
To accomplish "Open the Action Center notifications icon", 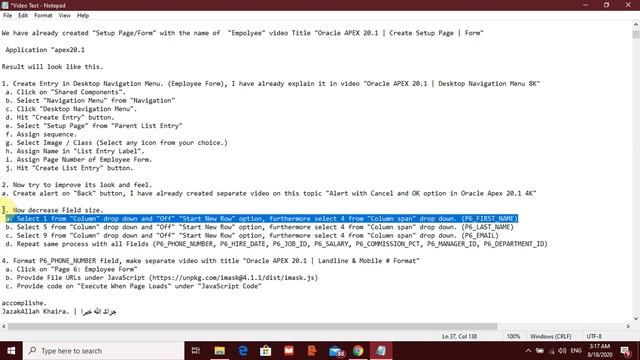I will tap(625, 351).
